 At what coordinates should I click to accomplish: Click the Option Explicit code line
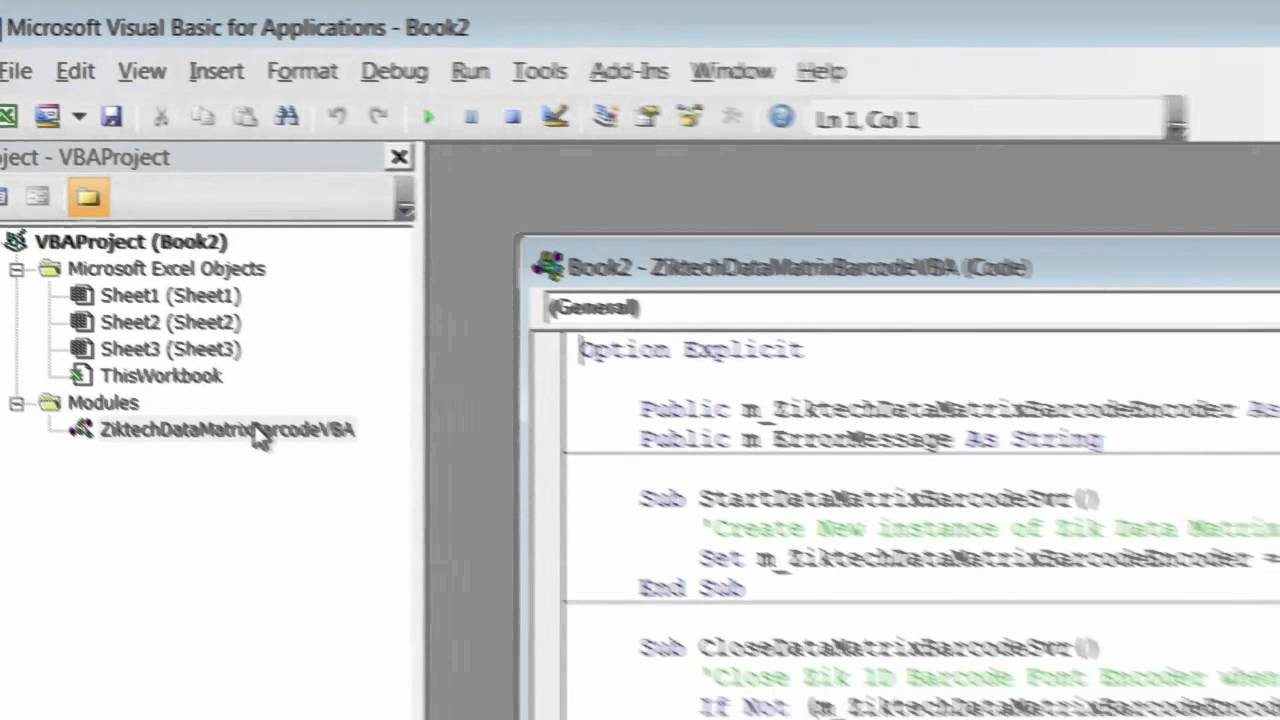click(x=691, y=350)
